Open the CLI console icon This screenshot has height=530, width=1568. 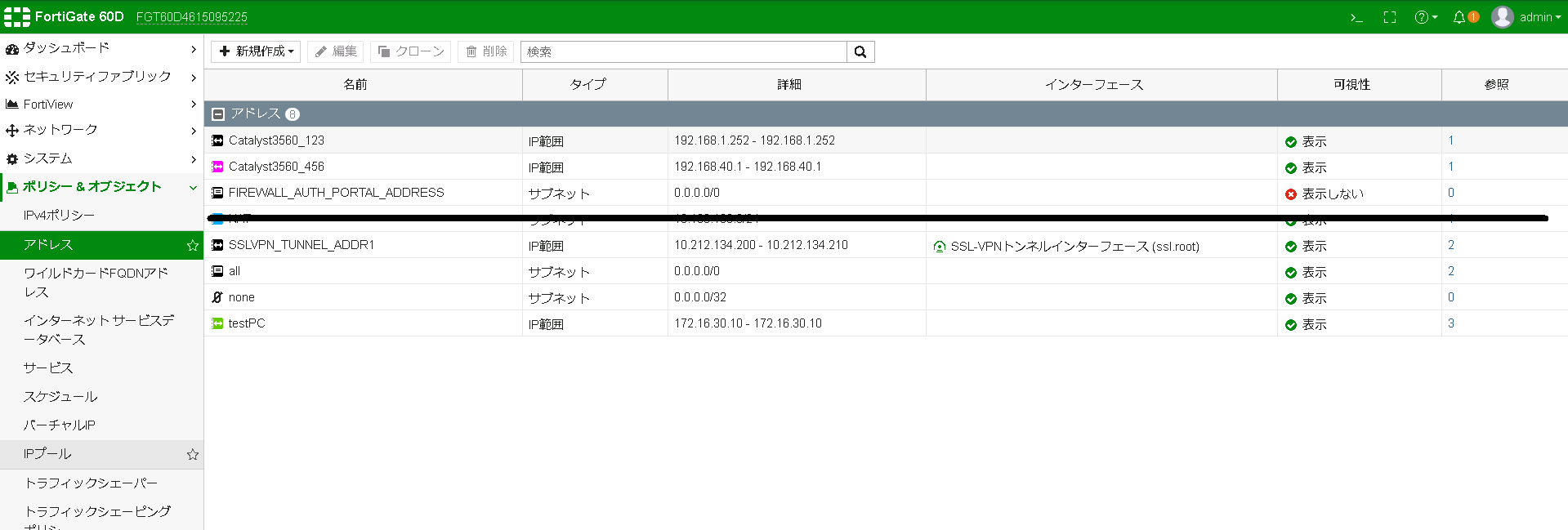click(x=1356, y=17)
